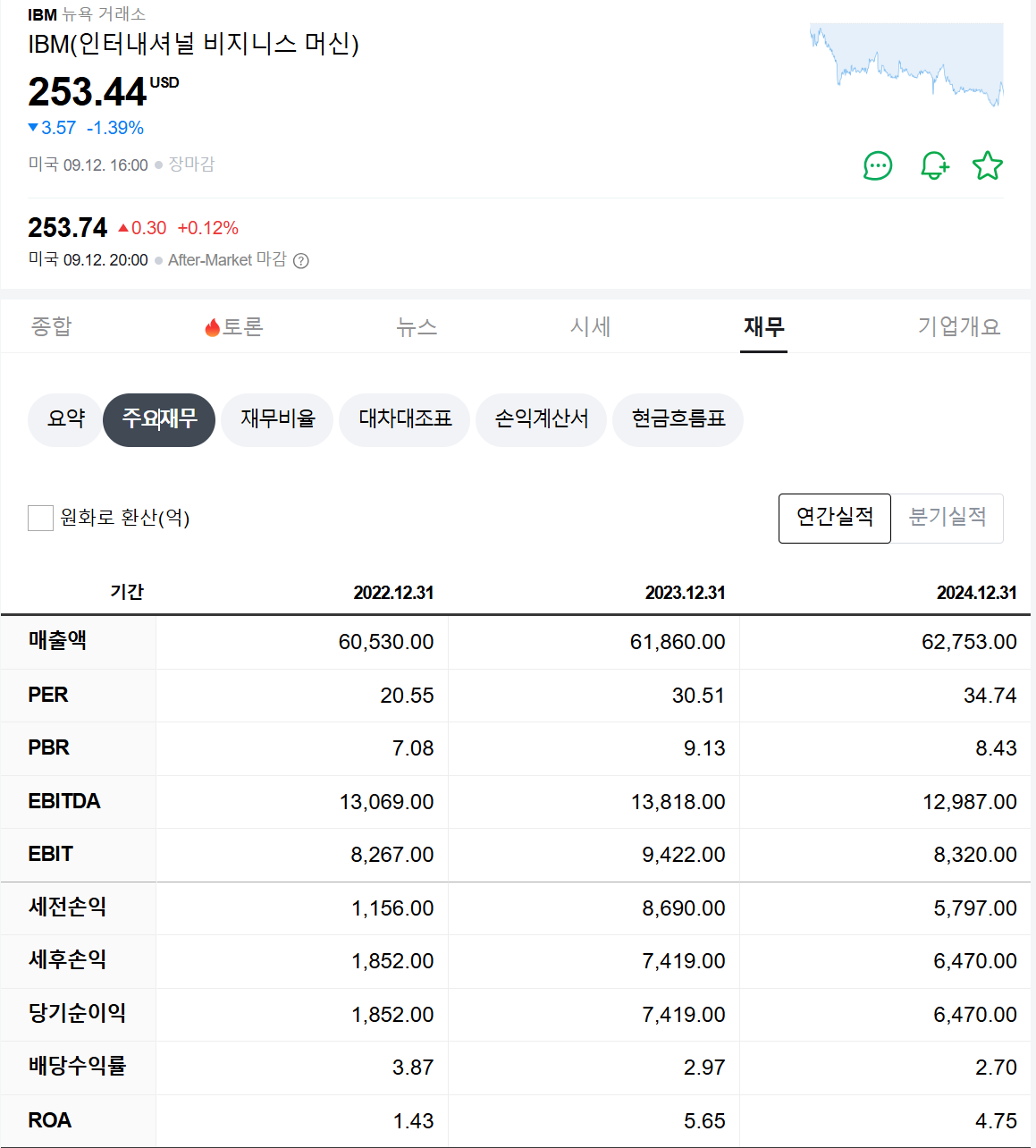
Task: Open the 뉴스 tab
Action: pos(417,327)
